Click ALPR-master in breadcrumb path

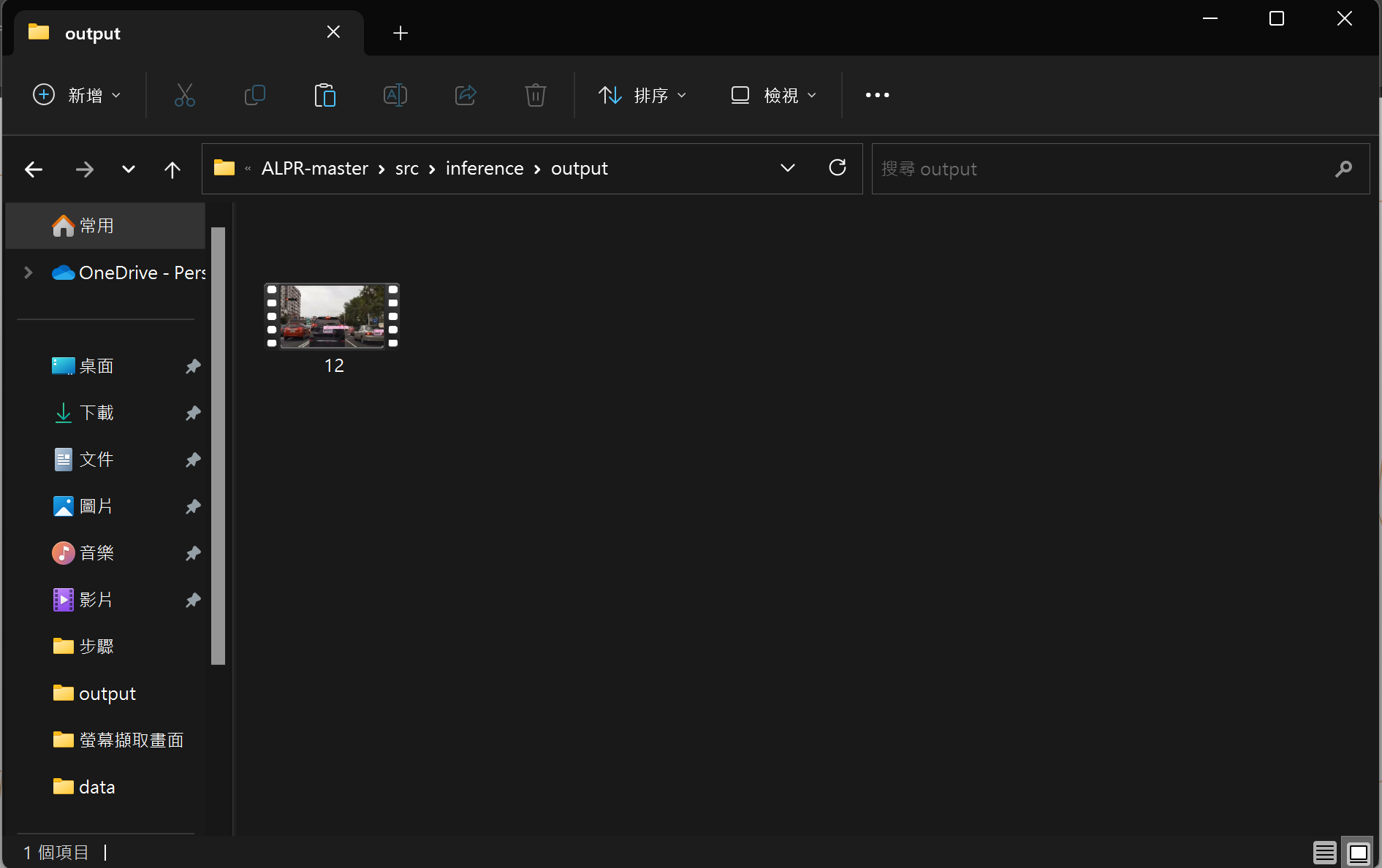[x=315, y=169]
